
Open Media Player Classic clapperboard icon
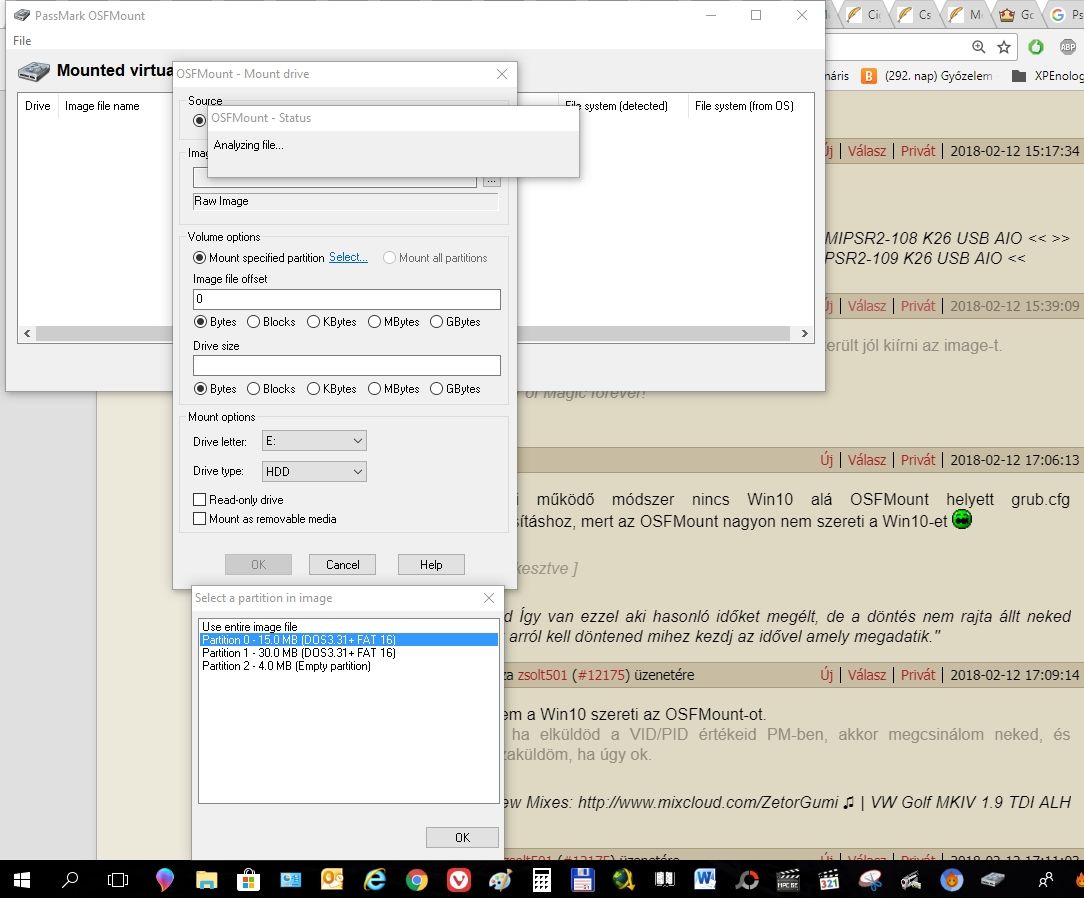pyautogui.click(x=788, y=879)
